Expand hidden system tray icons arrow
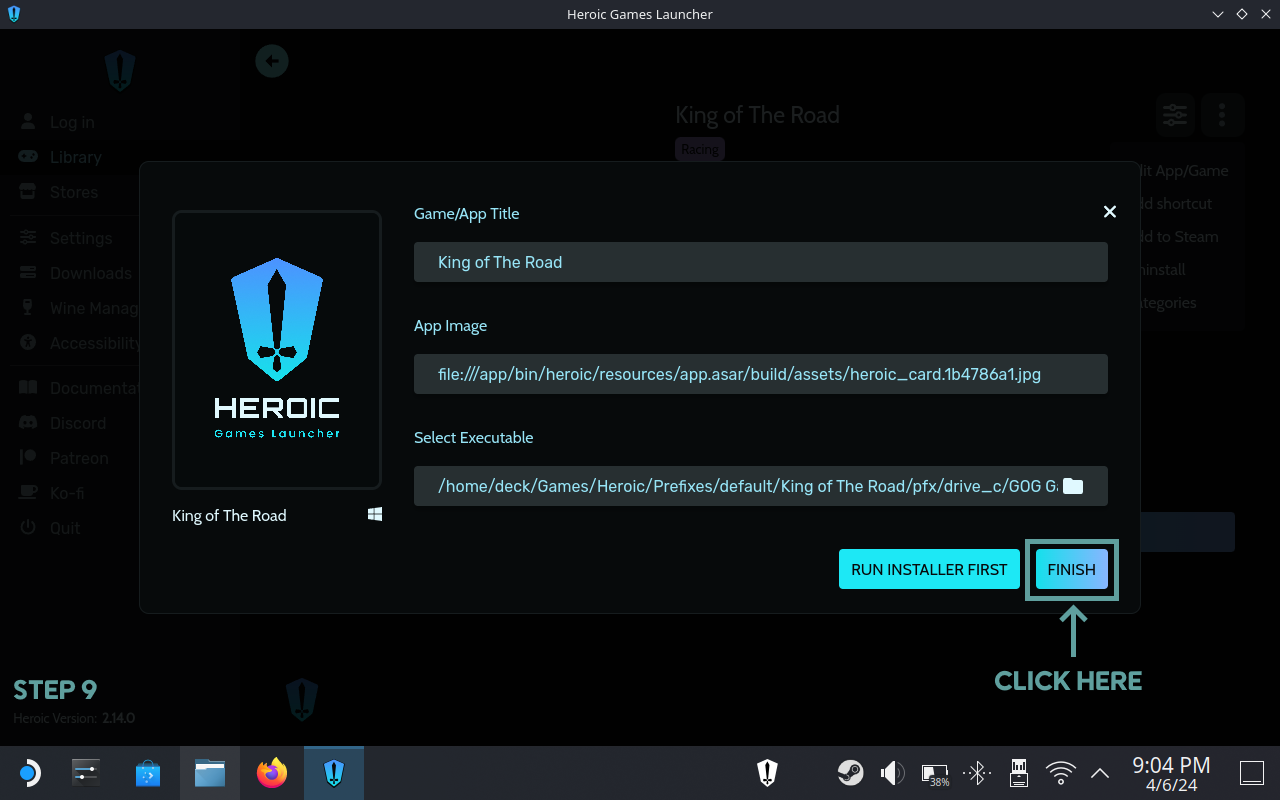 tap(1100, 773)
